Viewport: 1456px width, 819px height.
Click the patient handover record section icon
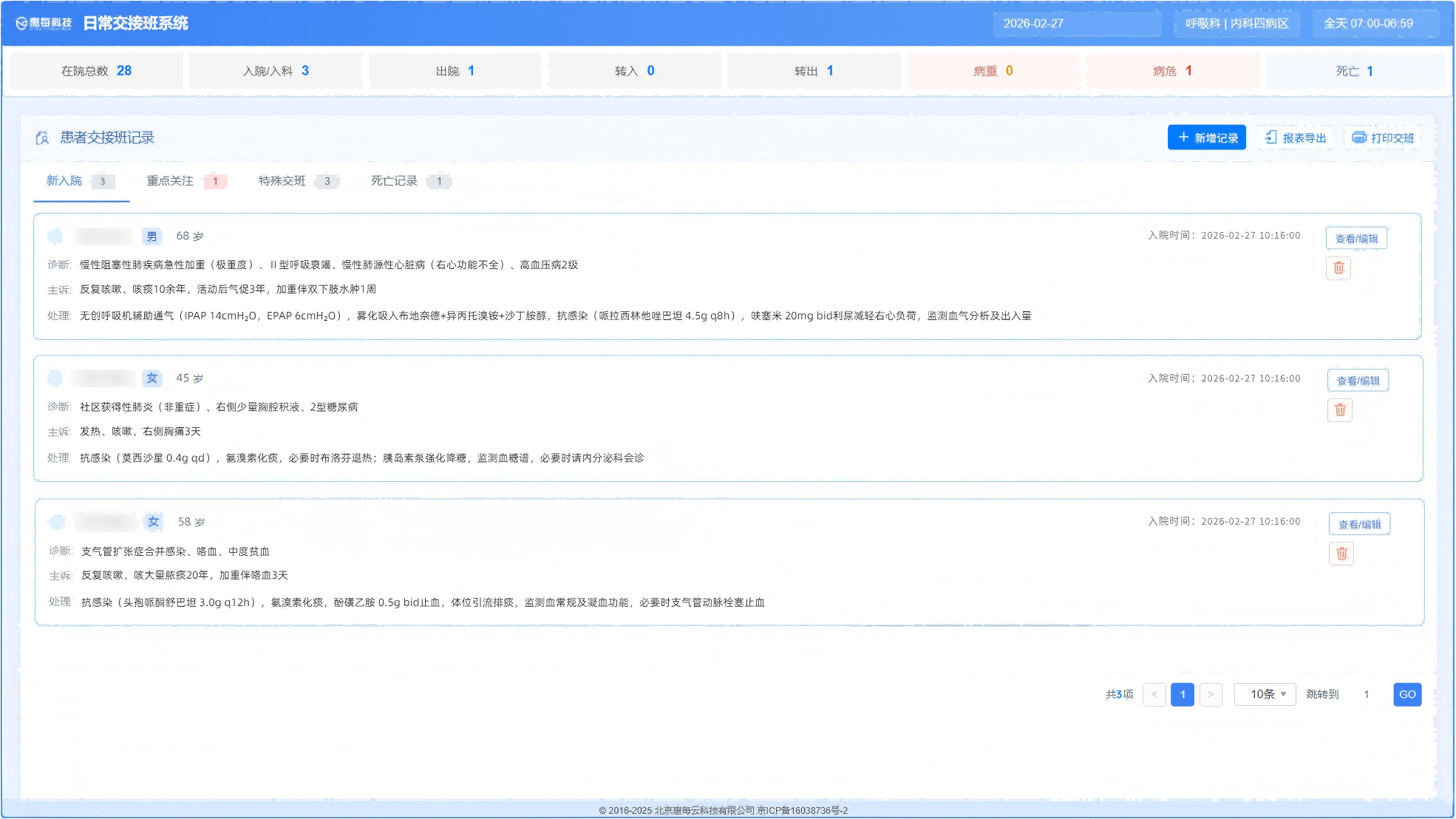click(42, 137)
